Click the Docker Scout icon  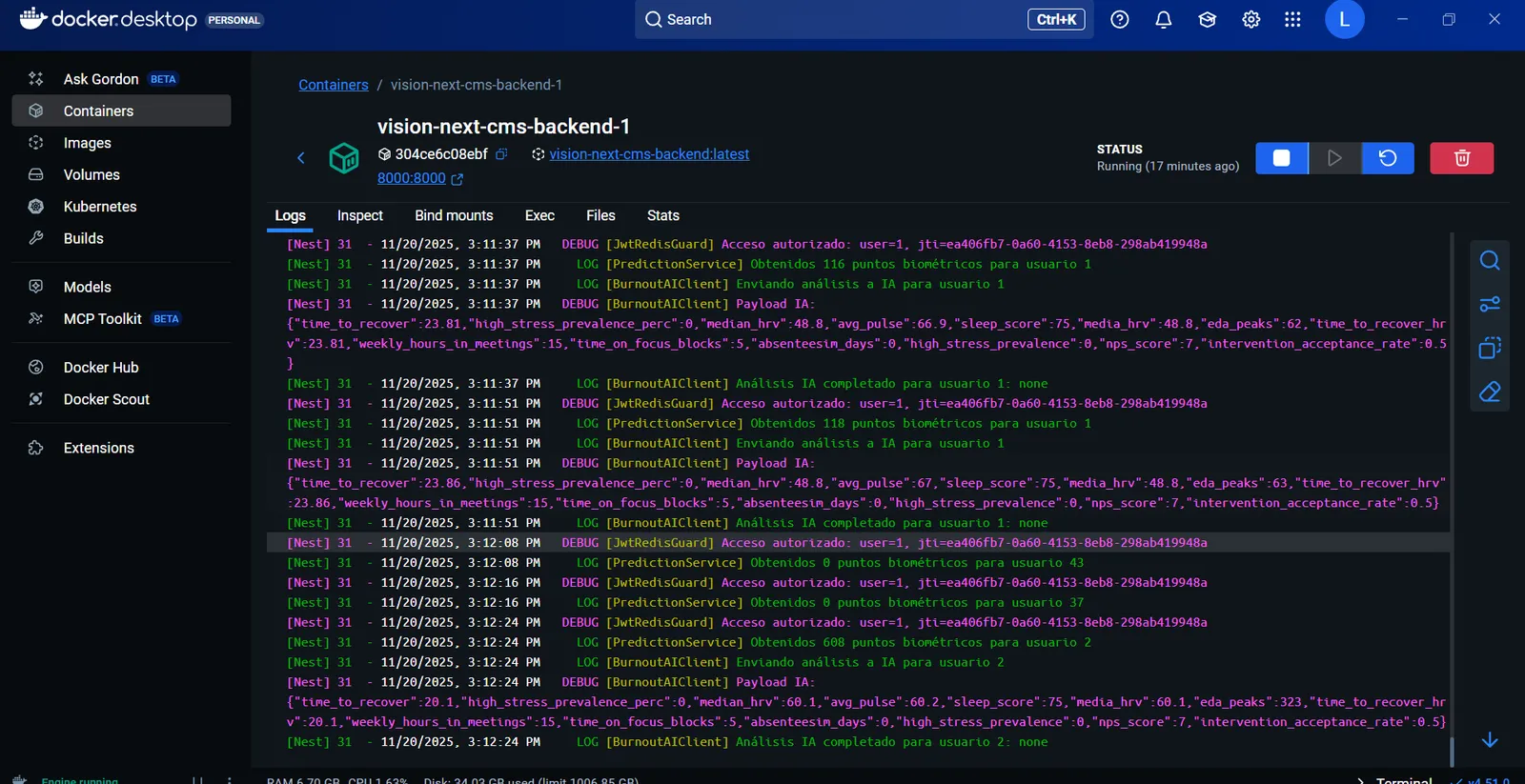pyautogui.click(x=36, y=399)
